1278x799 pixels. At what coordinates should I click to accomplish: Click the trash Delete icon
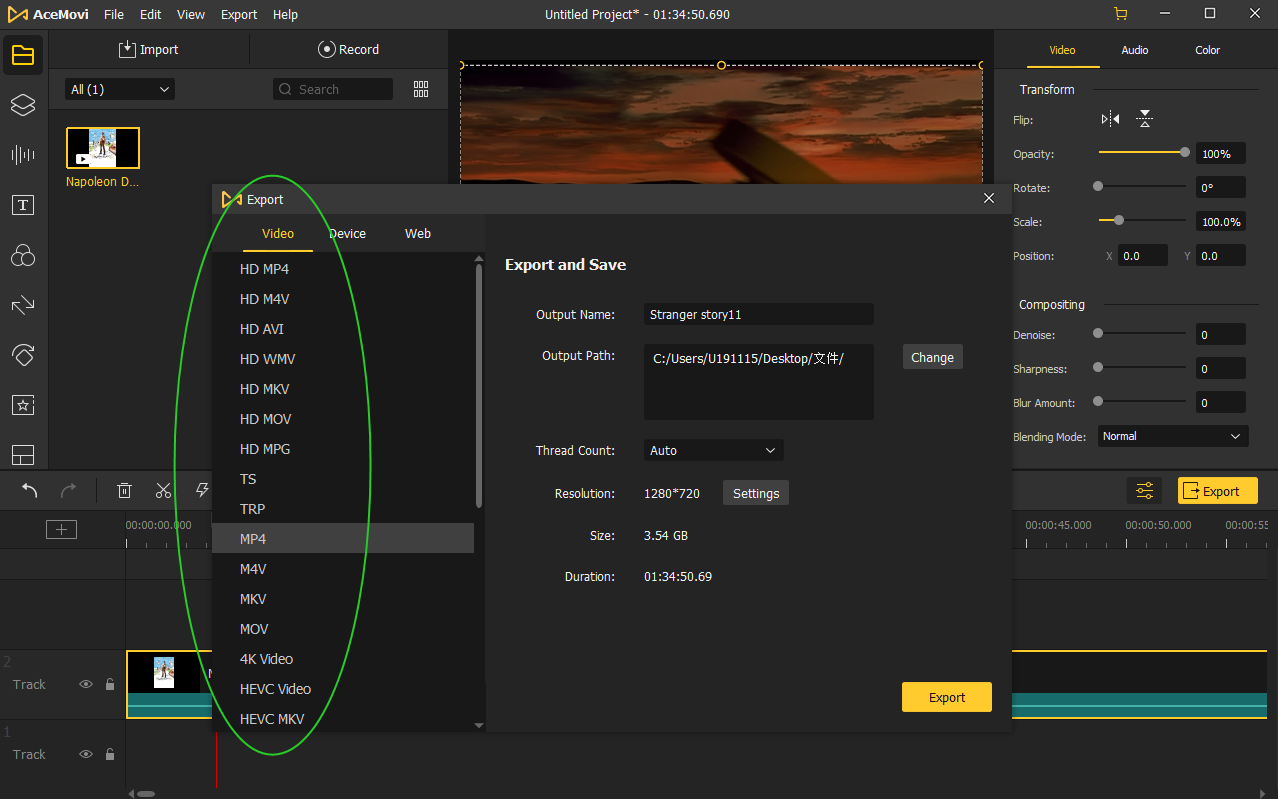pos(124,490)
